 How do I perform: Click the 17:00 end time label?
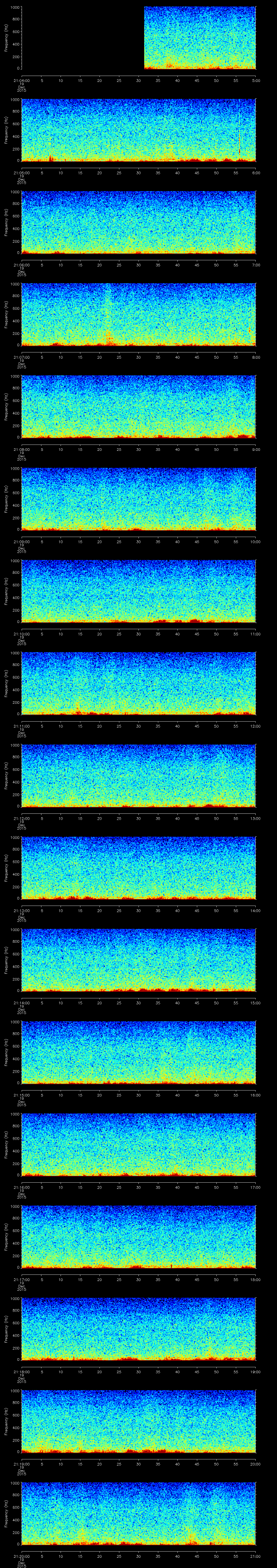pos(255,1187)
